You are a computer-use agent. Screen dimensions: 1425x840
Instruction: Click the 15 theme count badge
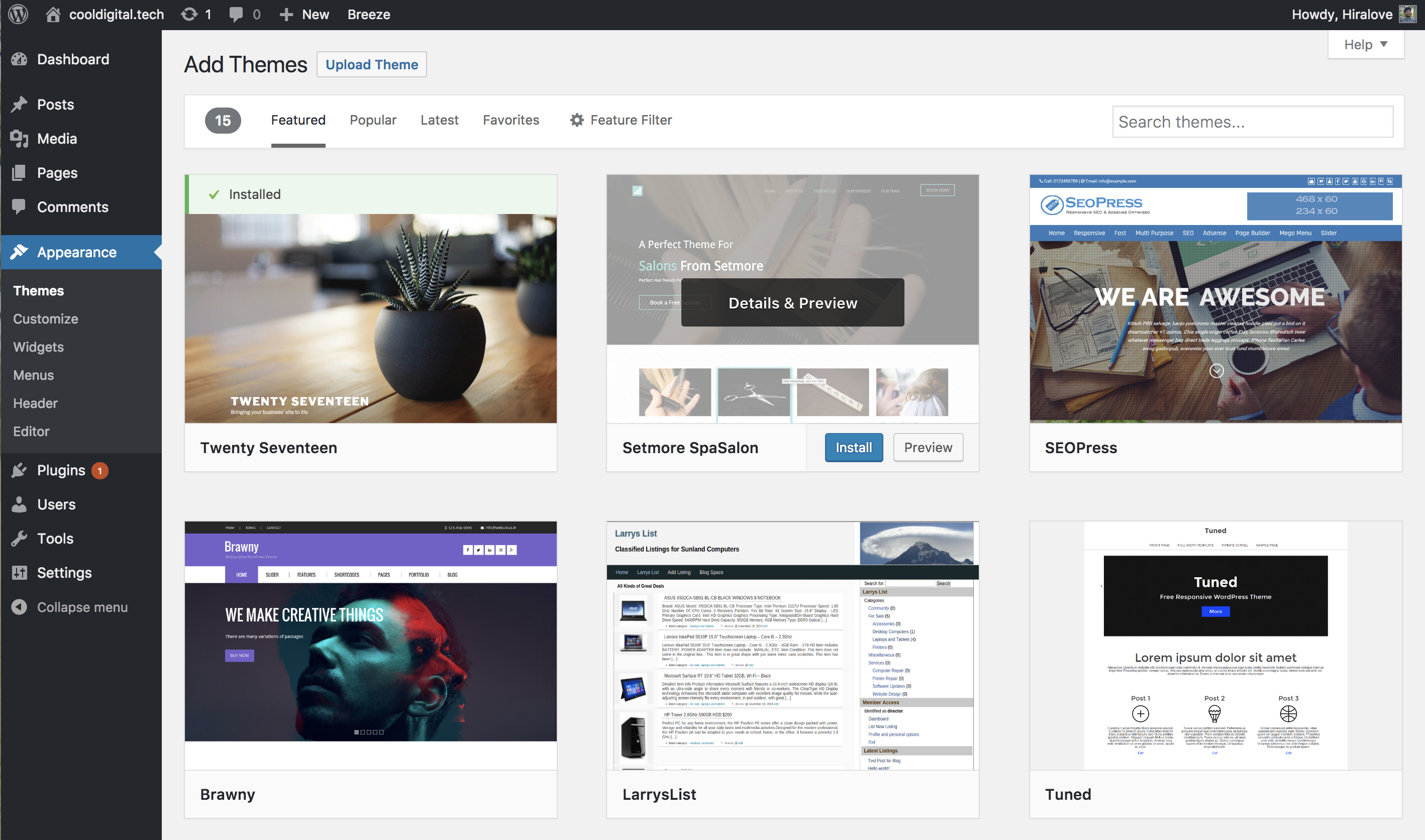[x=223, y=121]
